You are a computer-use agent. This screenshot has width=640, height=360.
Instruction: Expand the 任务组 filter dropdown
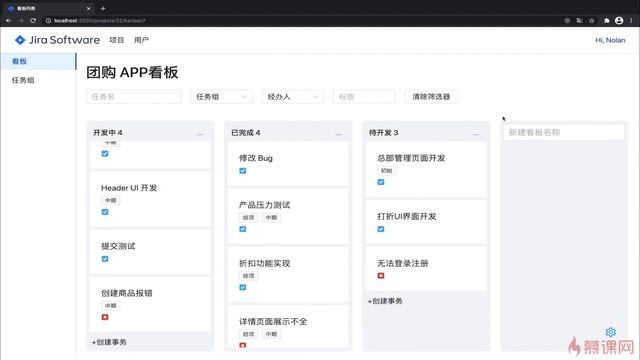[x=221, y=97]
